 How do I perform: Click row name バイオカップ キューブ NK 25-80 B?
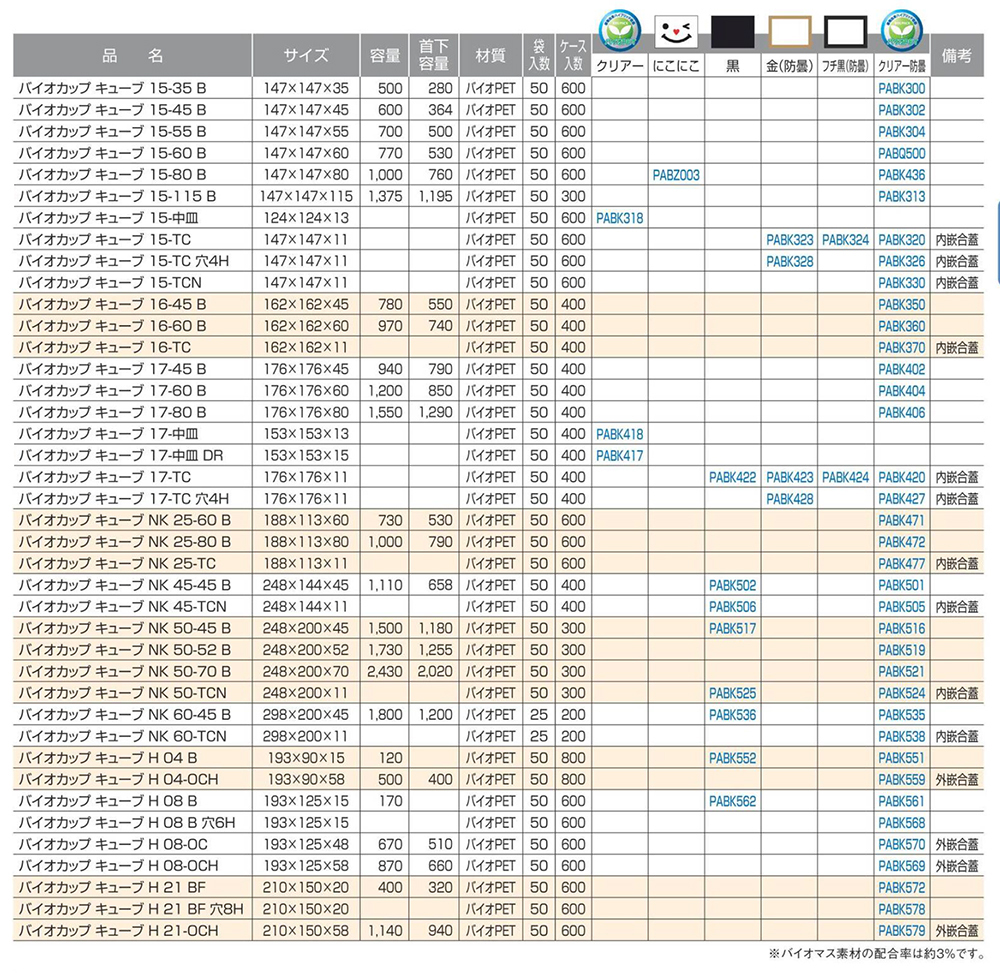(124, 543)
